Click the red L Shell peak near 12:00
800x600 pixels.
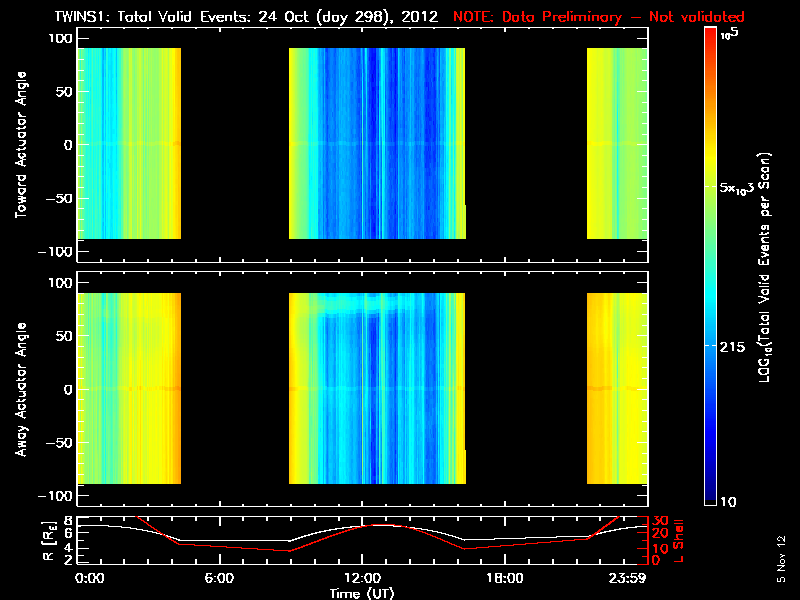[x=378, y=524]
